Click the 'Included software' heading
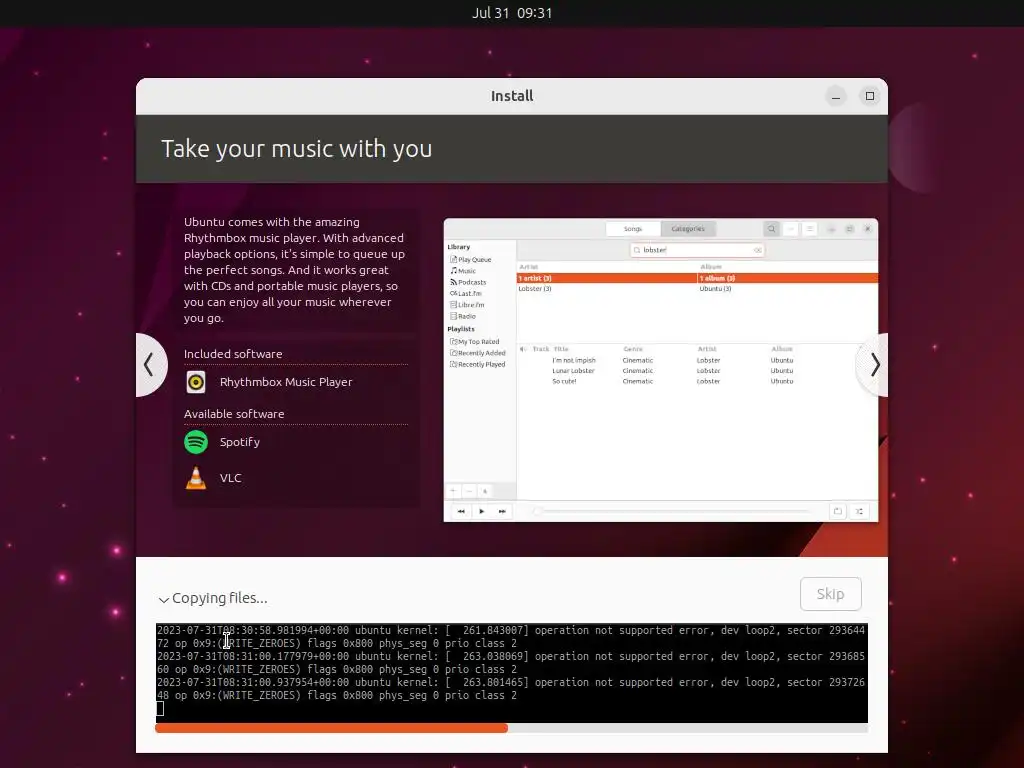This screenshot has height=768, width=1024. [x=233, y=354]
